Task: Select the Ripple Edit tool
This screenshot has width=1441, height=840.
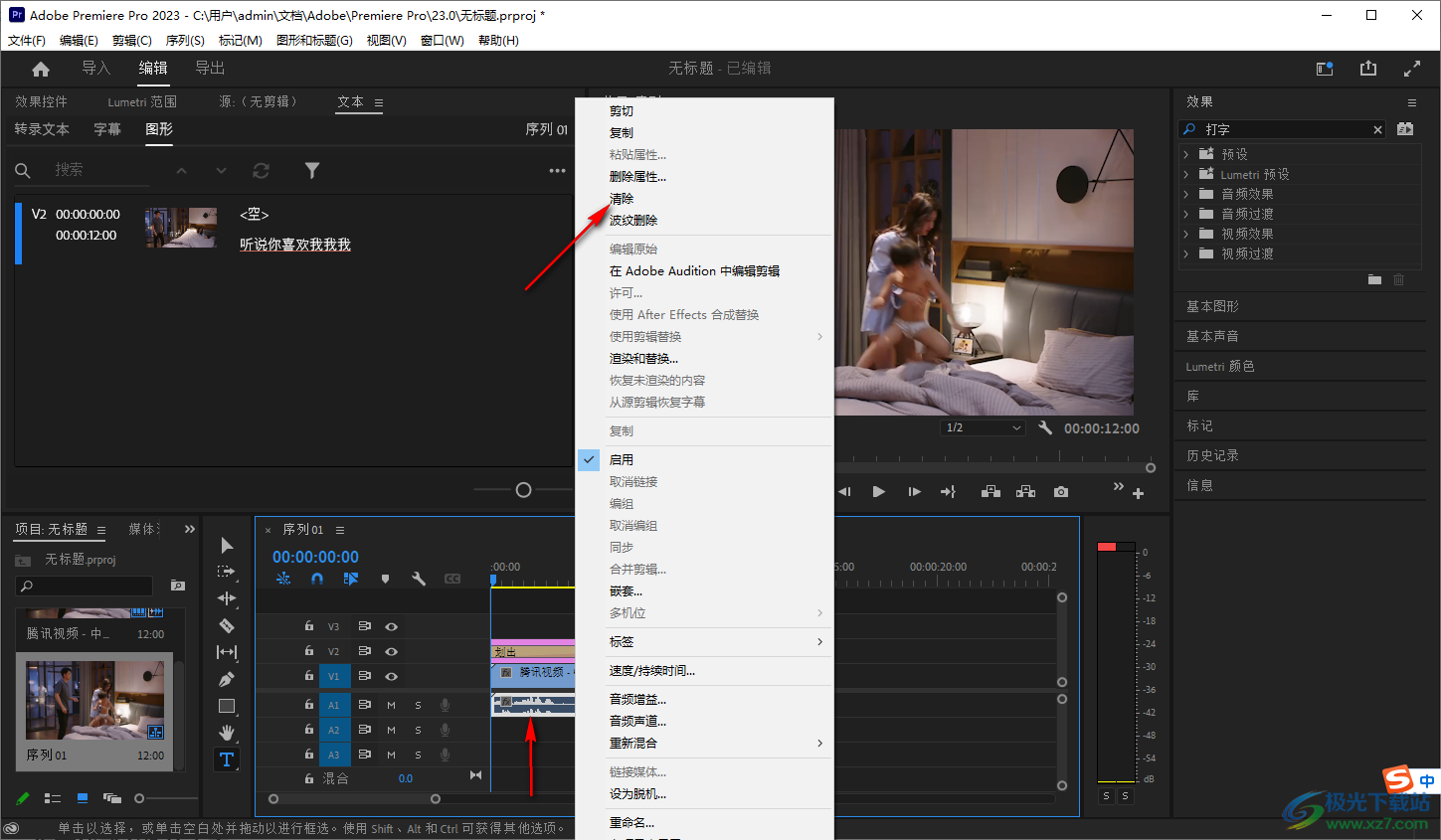Action: point(227,598)
